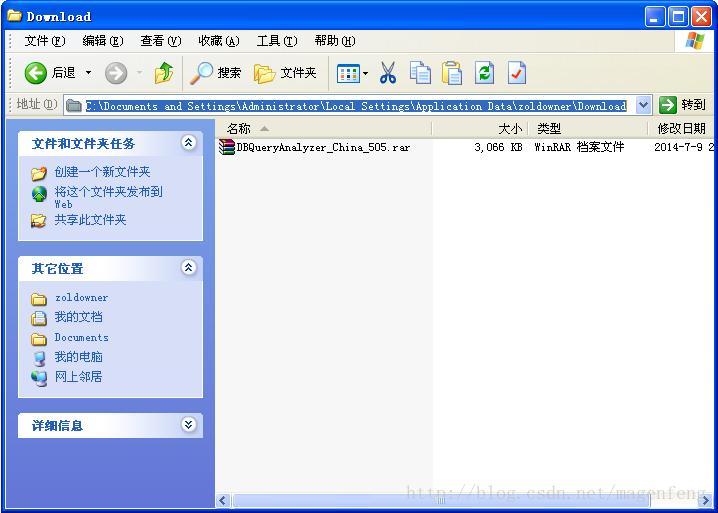Expand the 详细信息 panel
The width and height of the screenshot is (718, 513).
pyautogui.click(x=188, y=425)
